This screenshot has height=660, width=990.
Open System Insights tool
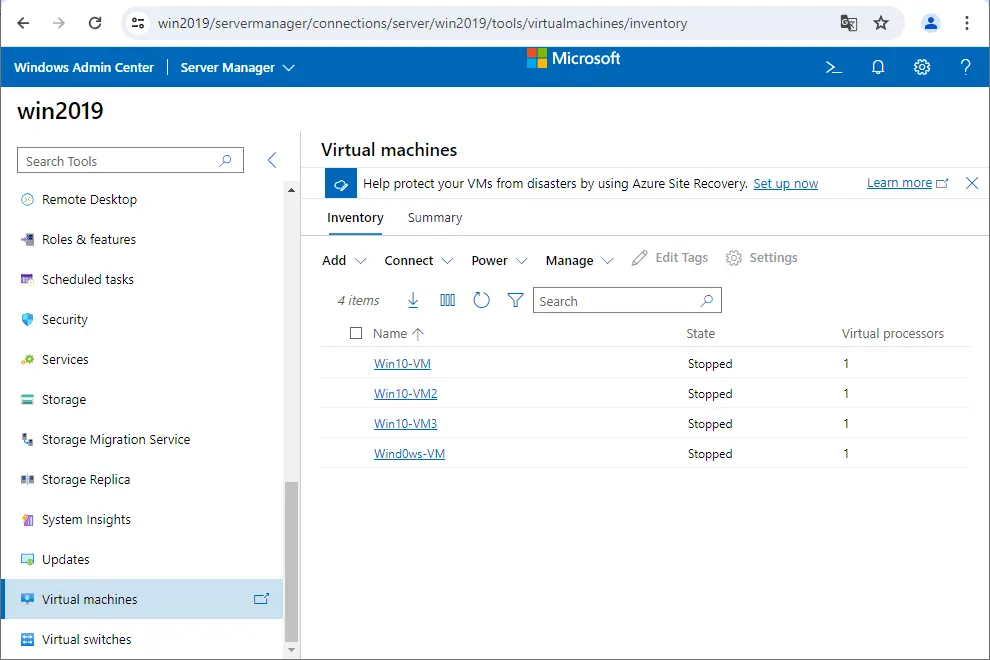143,519
